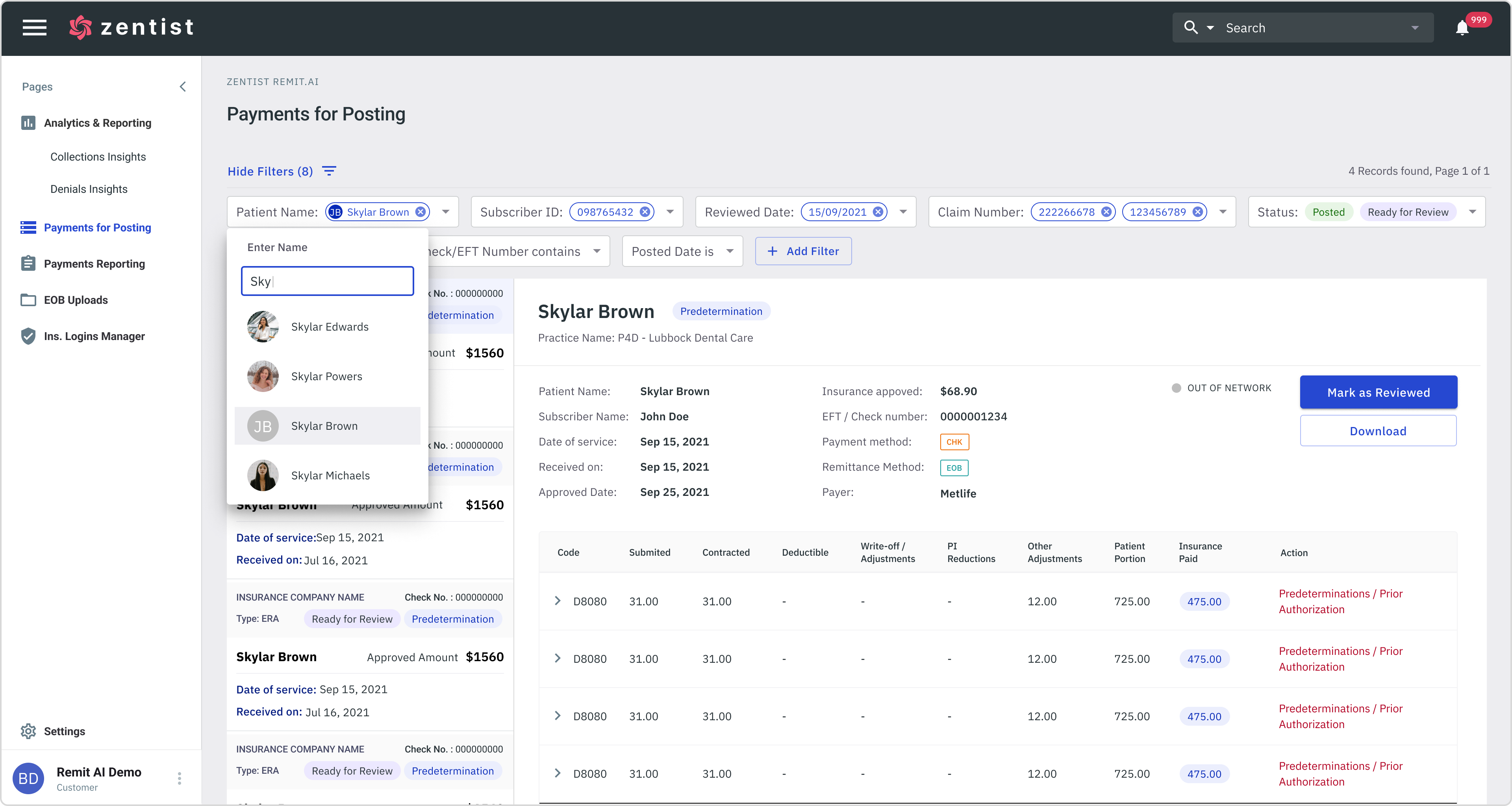This screenshot has width=1512, height=806.
Task: Click the Settings gear icon
Action: tap(28, 731)
